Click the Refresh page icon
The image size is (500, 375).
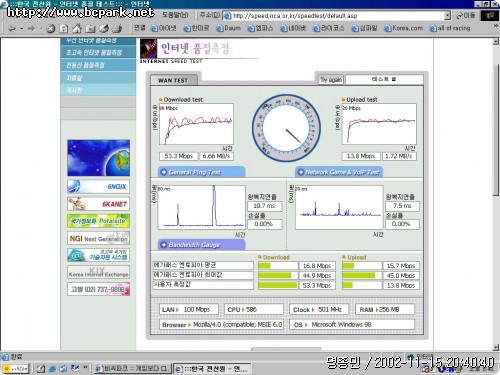(64, 29)
